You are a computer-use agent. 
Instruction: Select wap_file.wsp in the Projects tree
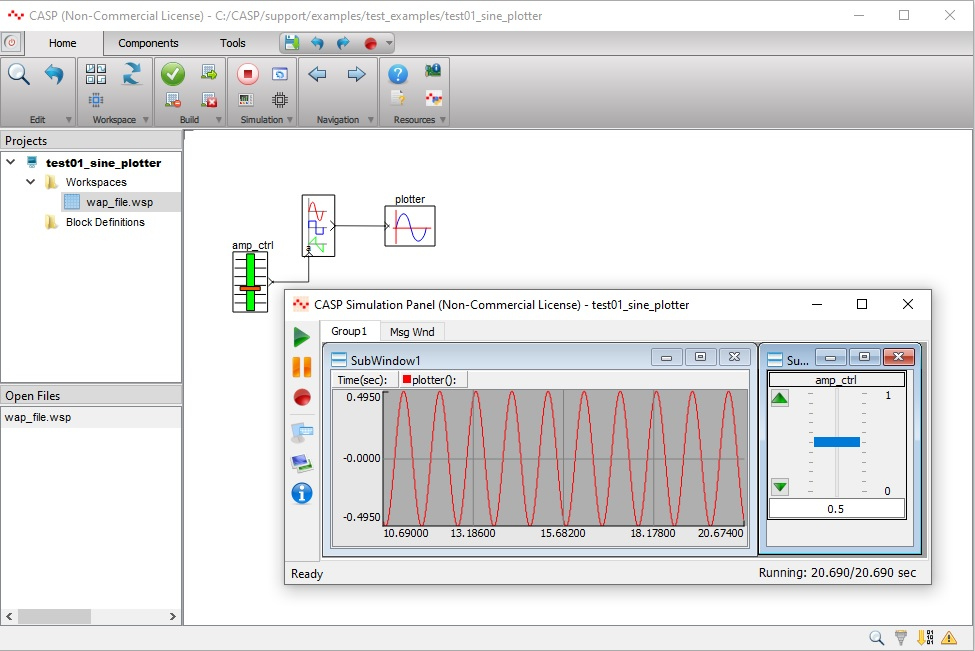[x=119, y=202]
